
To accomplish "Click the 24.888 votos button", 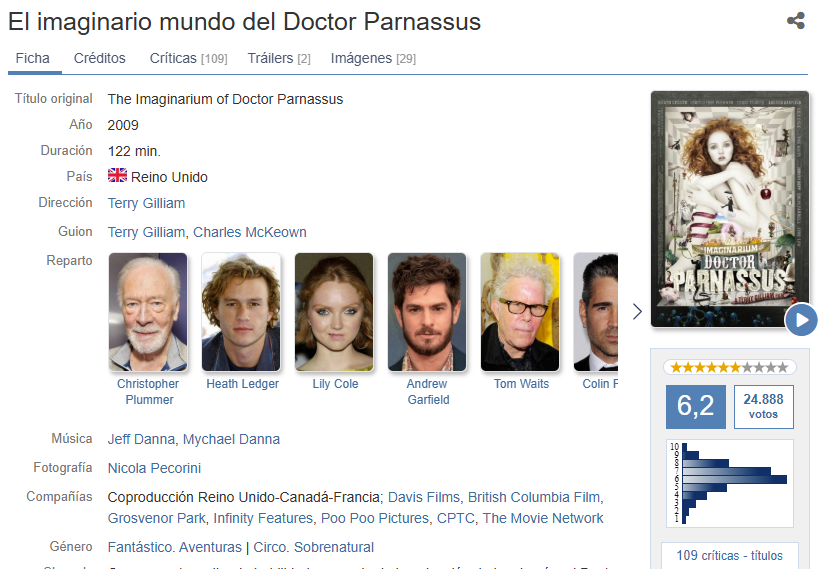I will 763,406.
